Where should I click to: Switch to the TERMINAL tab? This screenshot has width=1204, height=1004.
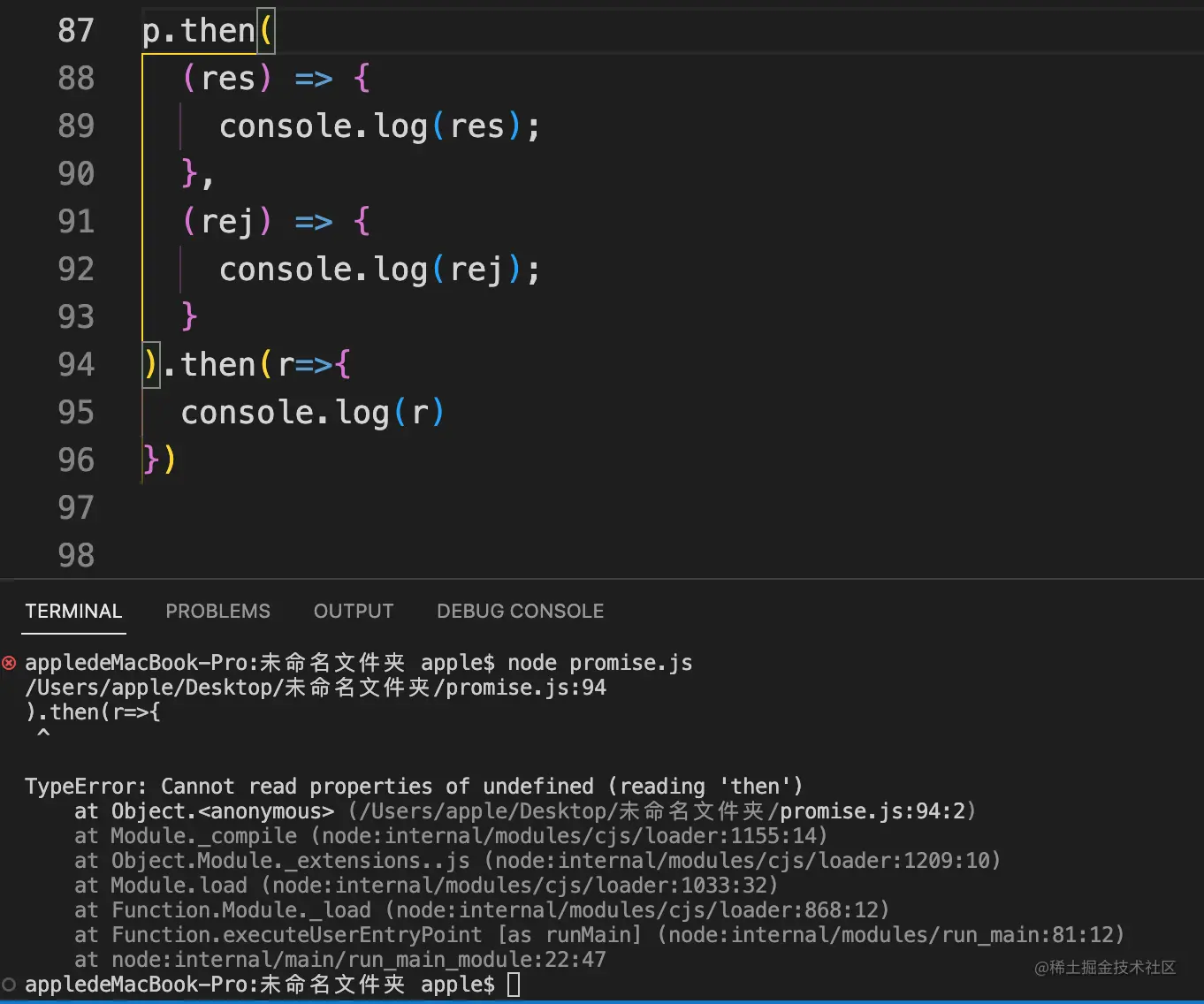point(73,611)
